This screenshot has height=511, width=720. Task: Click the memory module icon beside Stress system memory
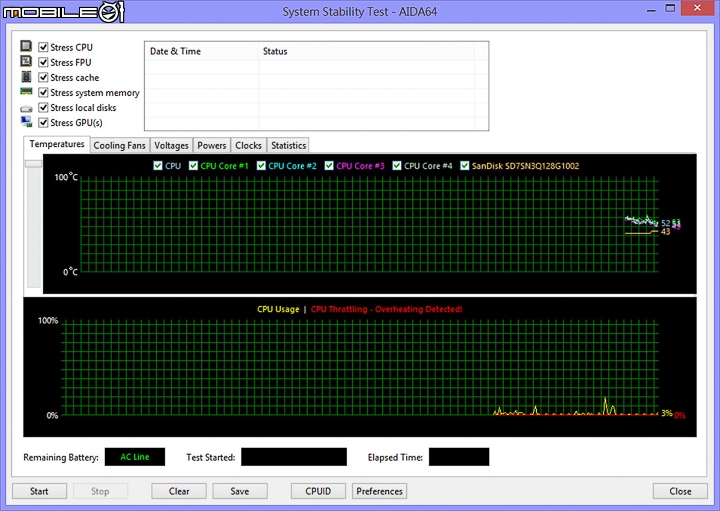tap(26, 92)
